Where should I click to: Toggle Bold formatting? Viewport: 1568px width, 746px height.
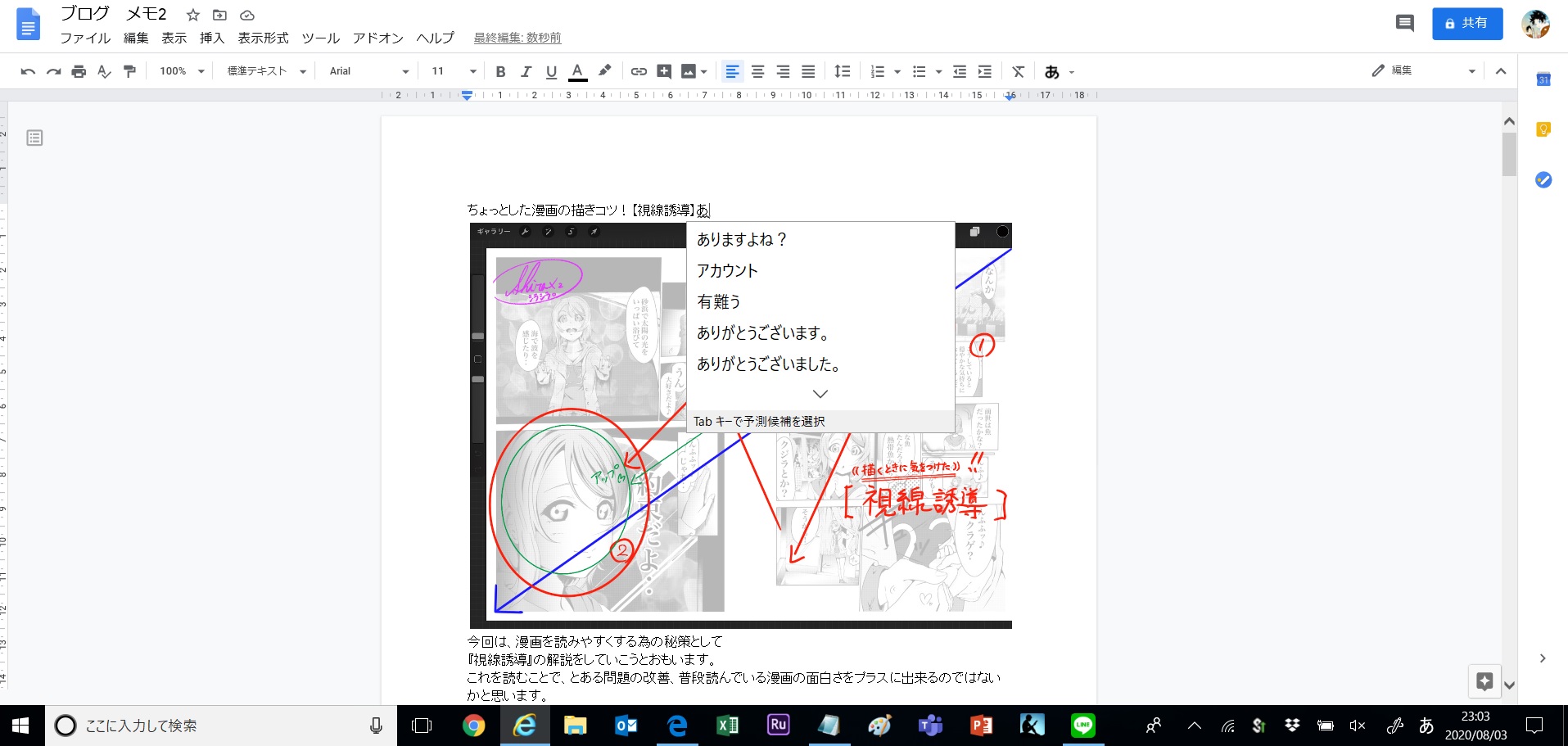pos(500,71)
